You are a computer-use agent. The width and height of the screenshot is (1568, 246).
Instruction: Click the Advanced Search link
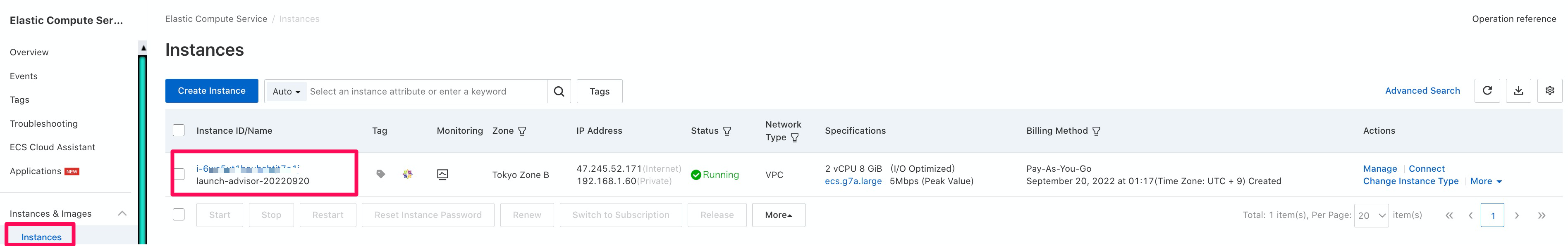[1422, 90]
